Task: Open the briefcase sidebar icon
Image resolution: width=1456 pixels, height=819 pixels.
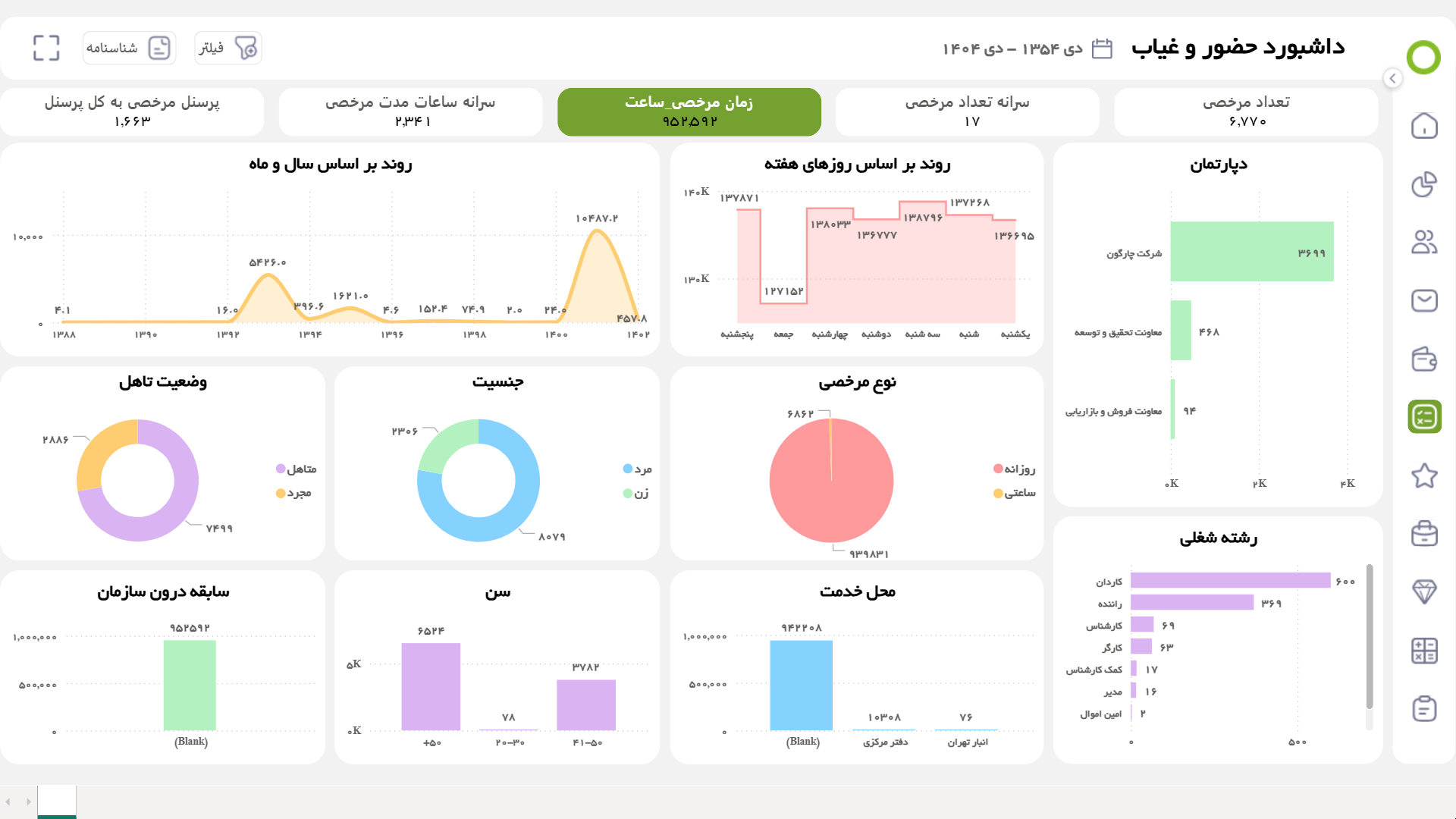Action: click(x=1423, y=534)
